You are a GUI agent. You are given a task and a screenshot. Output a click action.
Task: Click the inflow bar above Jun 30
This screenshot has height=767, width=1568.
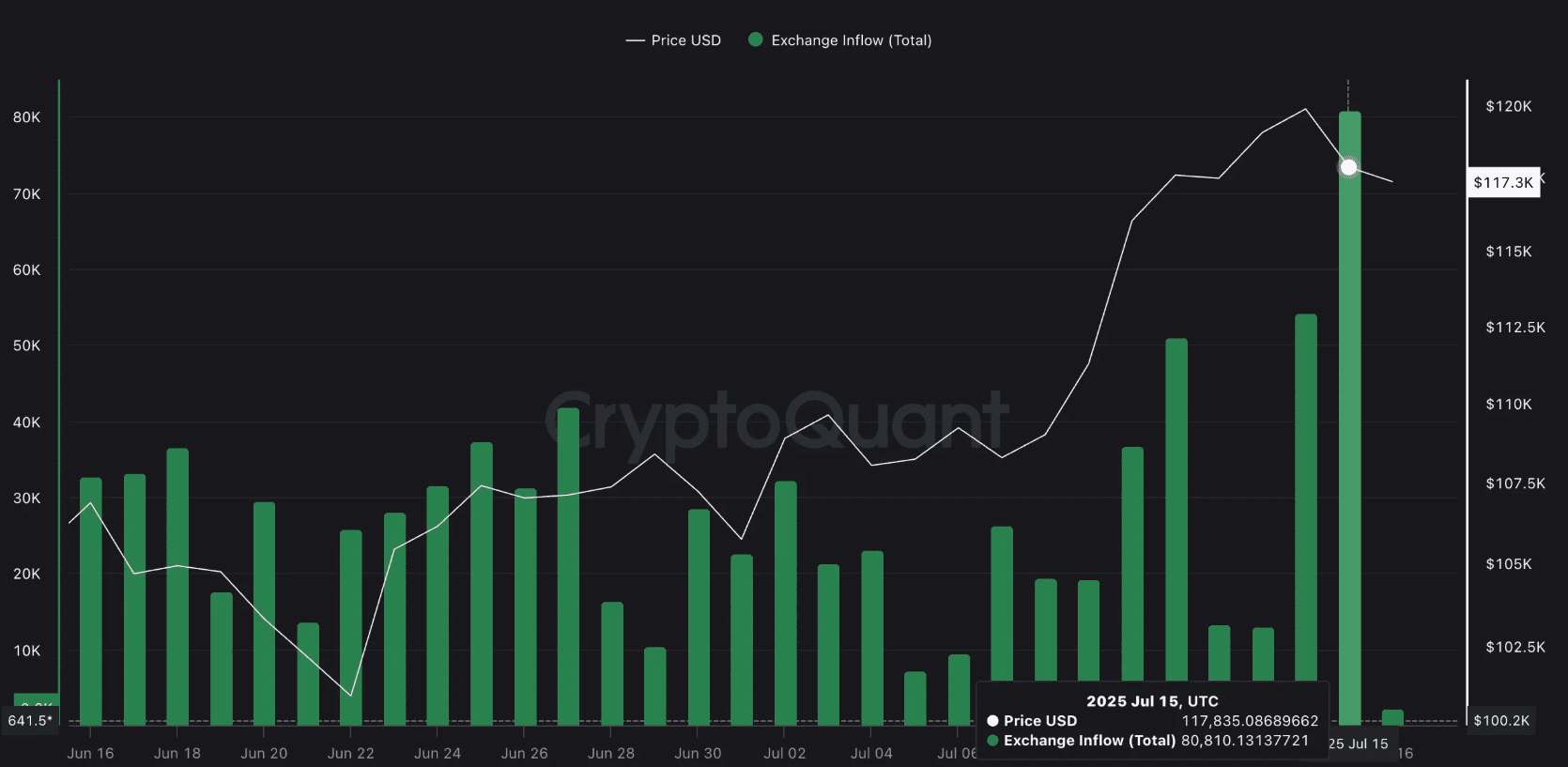click(699, 617)
